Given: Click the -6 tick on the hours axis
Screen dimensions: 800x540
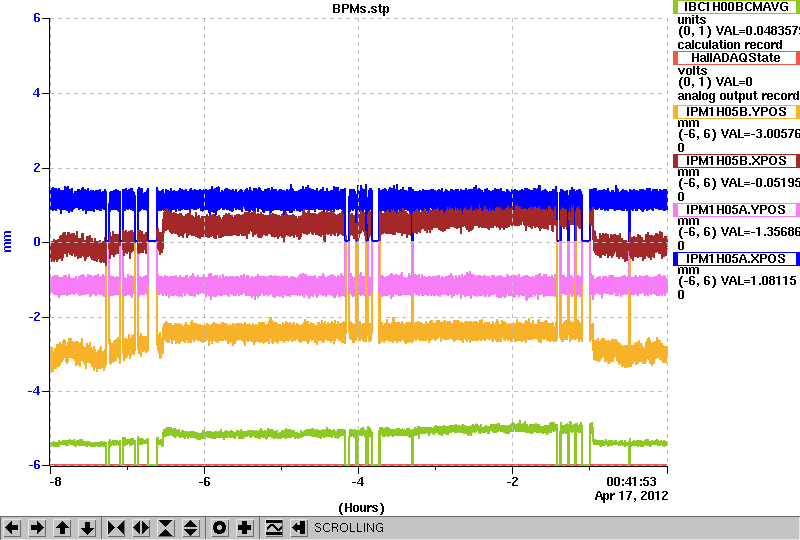Looking at the screenshot, I should 204,482.
